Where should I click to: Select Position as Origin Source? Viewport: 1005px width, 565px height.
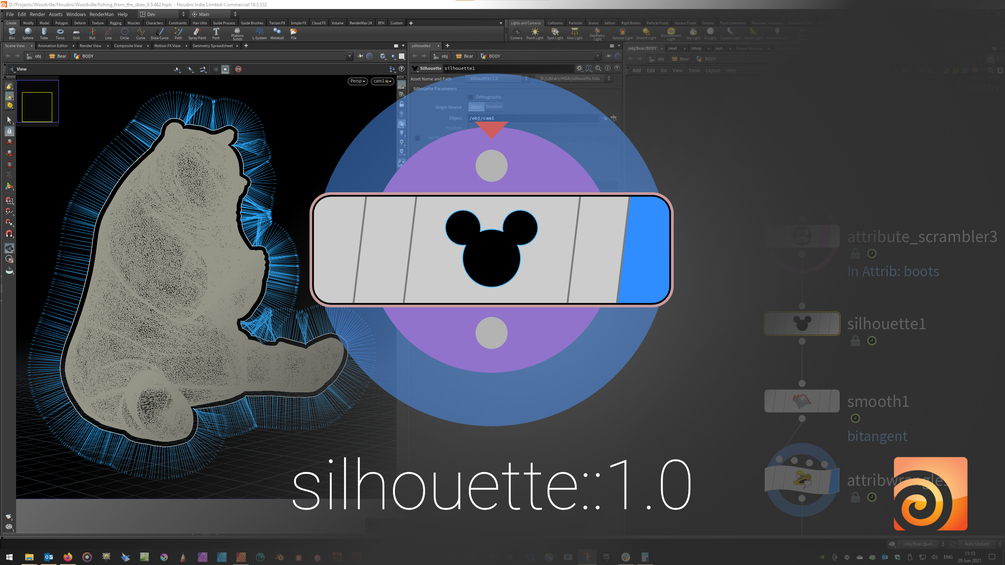[x=494, y=107]
